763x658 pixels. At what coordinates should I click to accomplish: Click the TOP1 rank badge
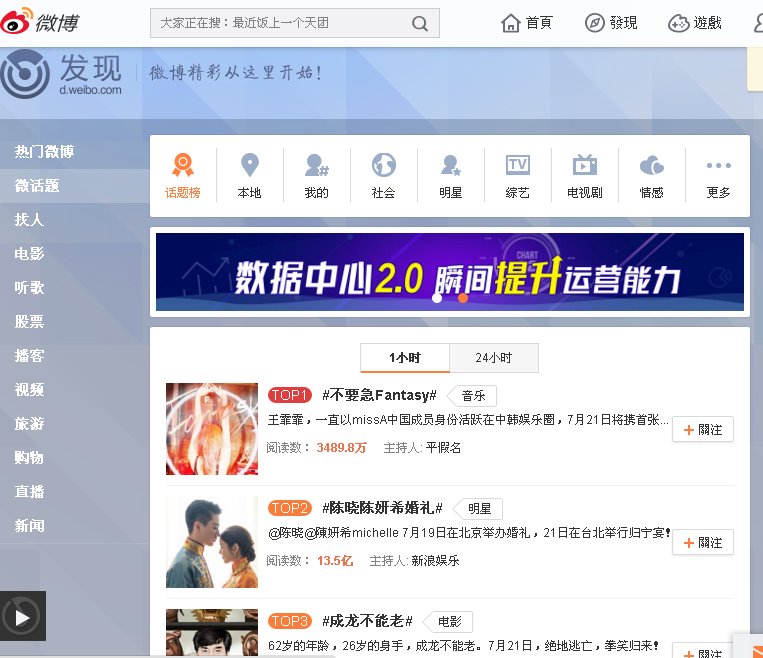click(290, 395)
